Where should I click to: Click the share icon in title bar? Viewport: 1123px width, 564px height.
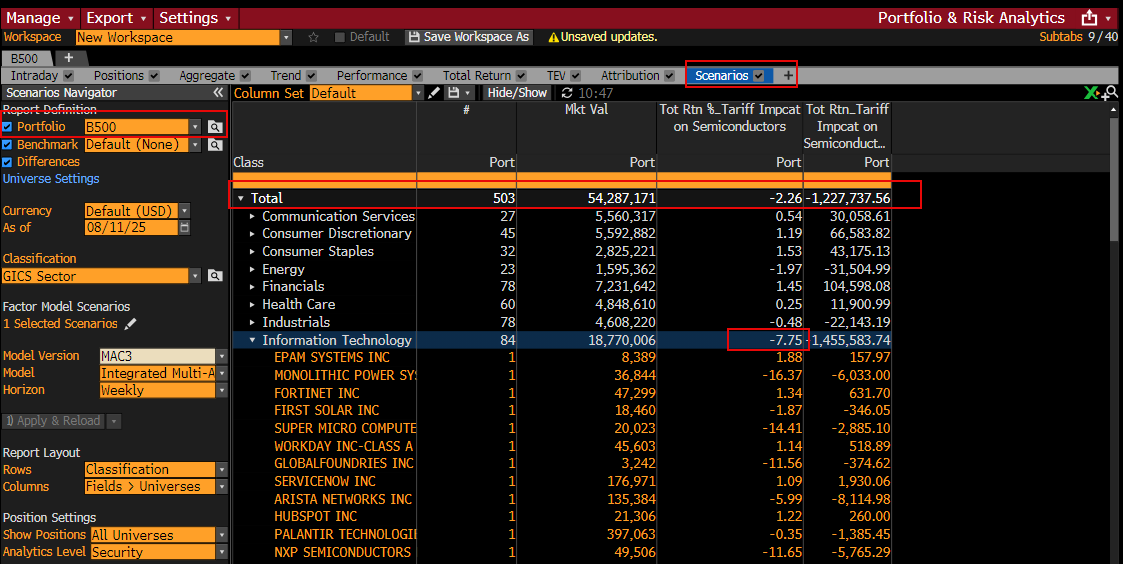(1089, 18)
